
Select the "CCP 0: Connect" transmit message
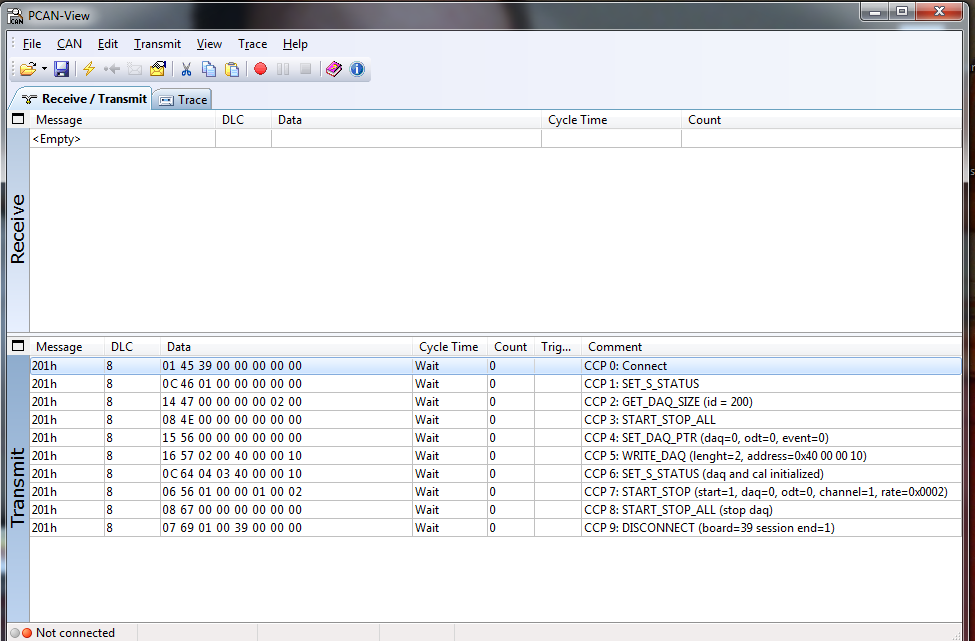point(496,366)
